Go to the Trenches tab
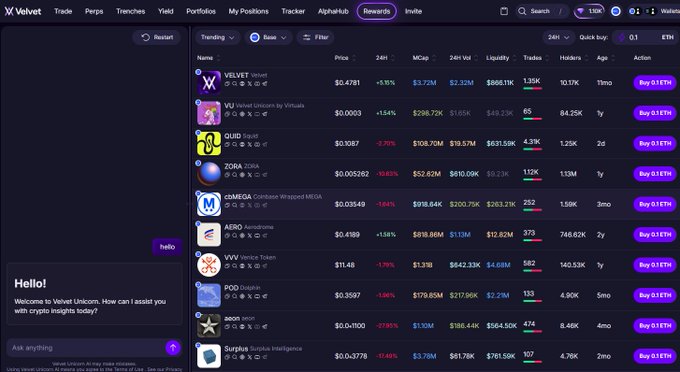Image resolution: width=680 pixels, height=372 pixels. tap(131, 11)
